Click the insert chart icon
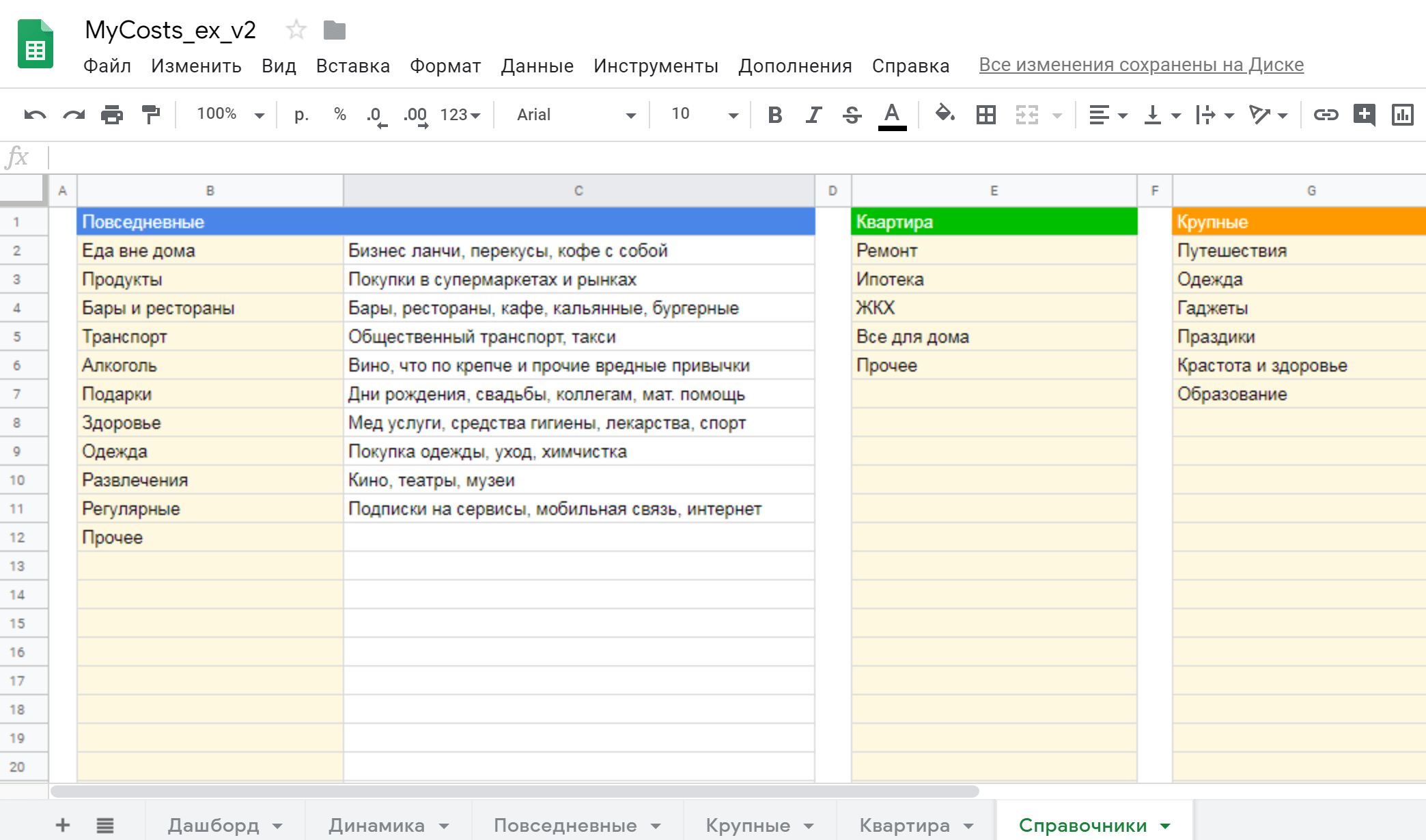The image size is (1426, 840). [x=1402, y=115]
